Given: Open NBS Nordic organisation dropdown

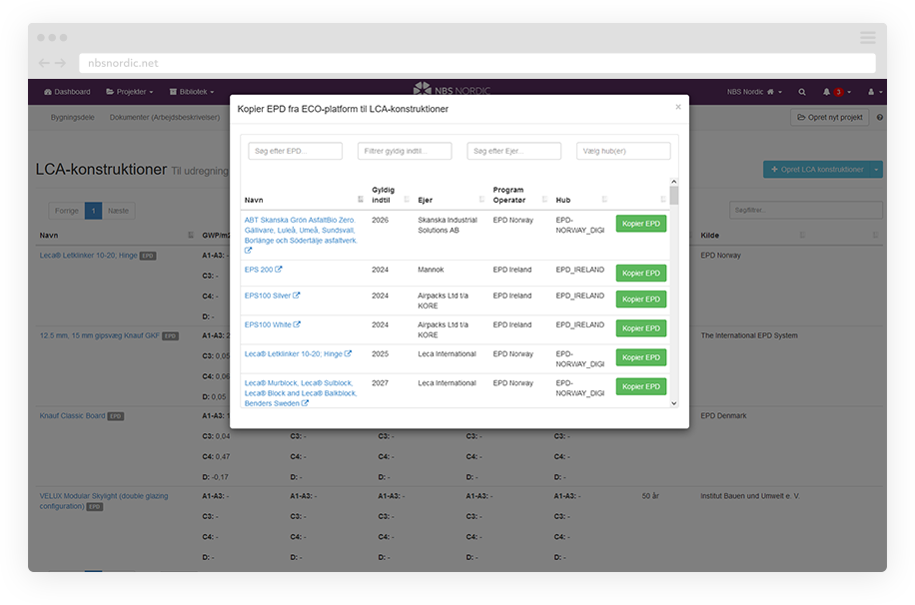Looking at the screenshot, I should pyautogui.click(x=754, y=92).
